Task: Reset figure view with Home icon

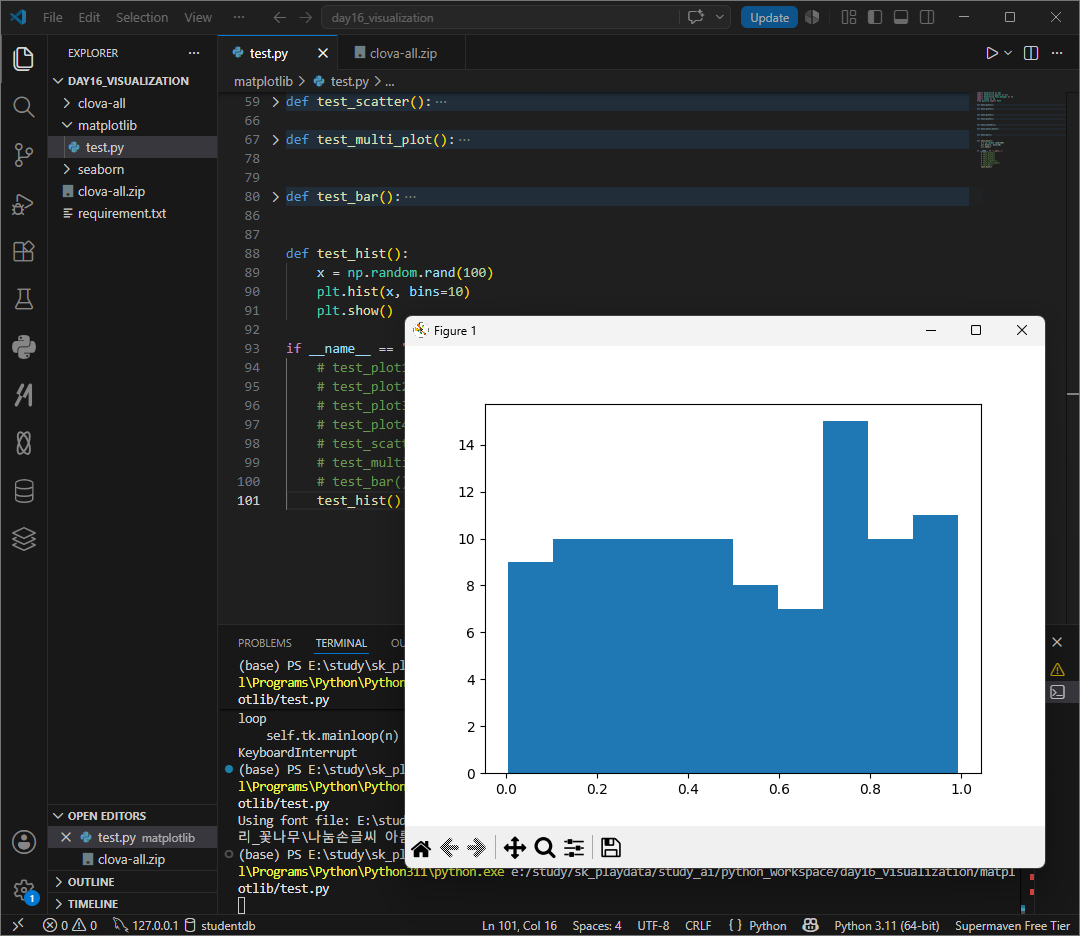Action: pyautogui.click(x=422, y=848)
